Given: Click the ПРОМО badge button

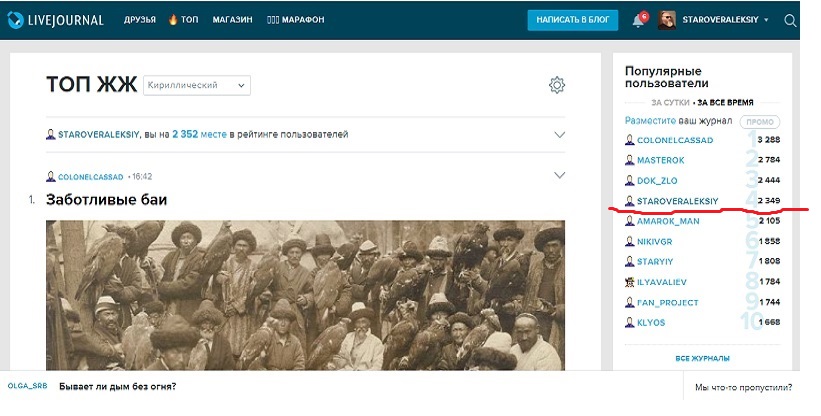Looking at the screenshot, I should 760,122.
